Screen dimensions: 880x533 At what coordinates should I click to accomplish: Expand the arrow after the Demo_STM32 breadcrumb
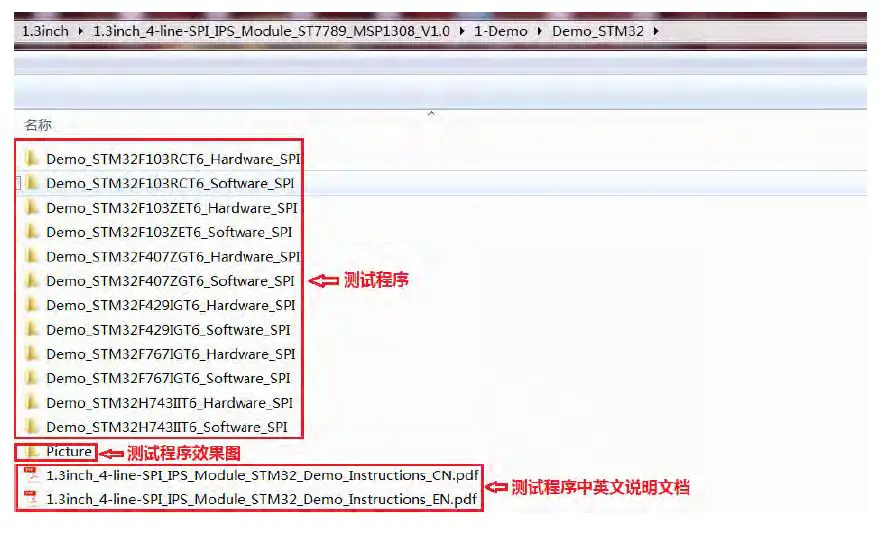coord(656,31)
